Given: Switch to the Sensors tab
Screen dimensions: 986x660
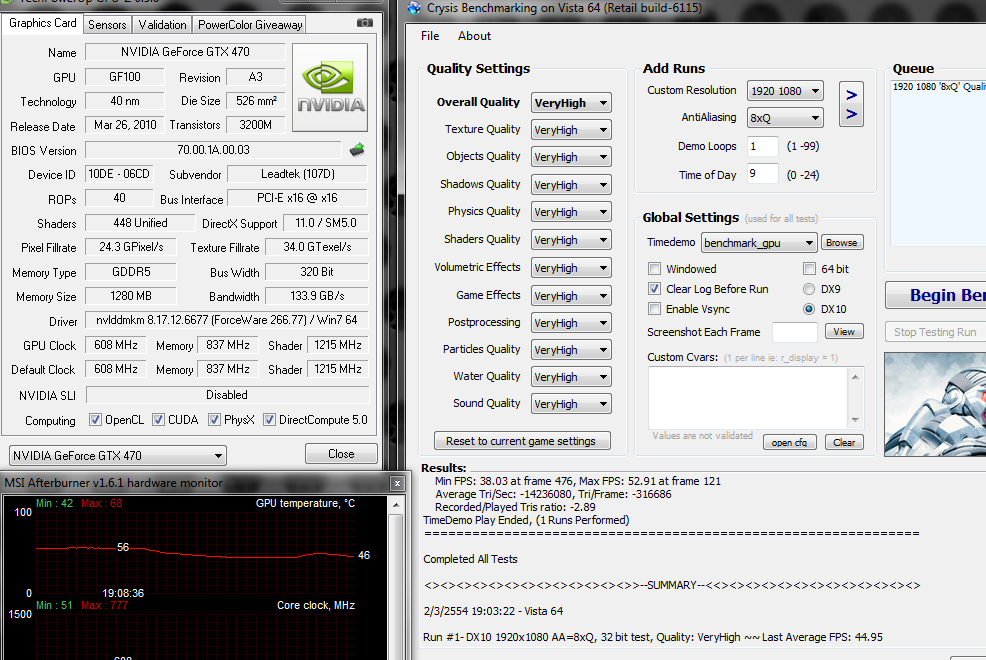Looking at the screenshot, I should [x=107, y=25].
